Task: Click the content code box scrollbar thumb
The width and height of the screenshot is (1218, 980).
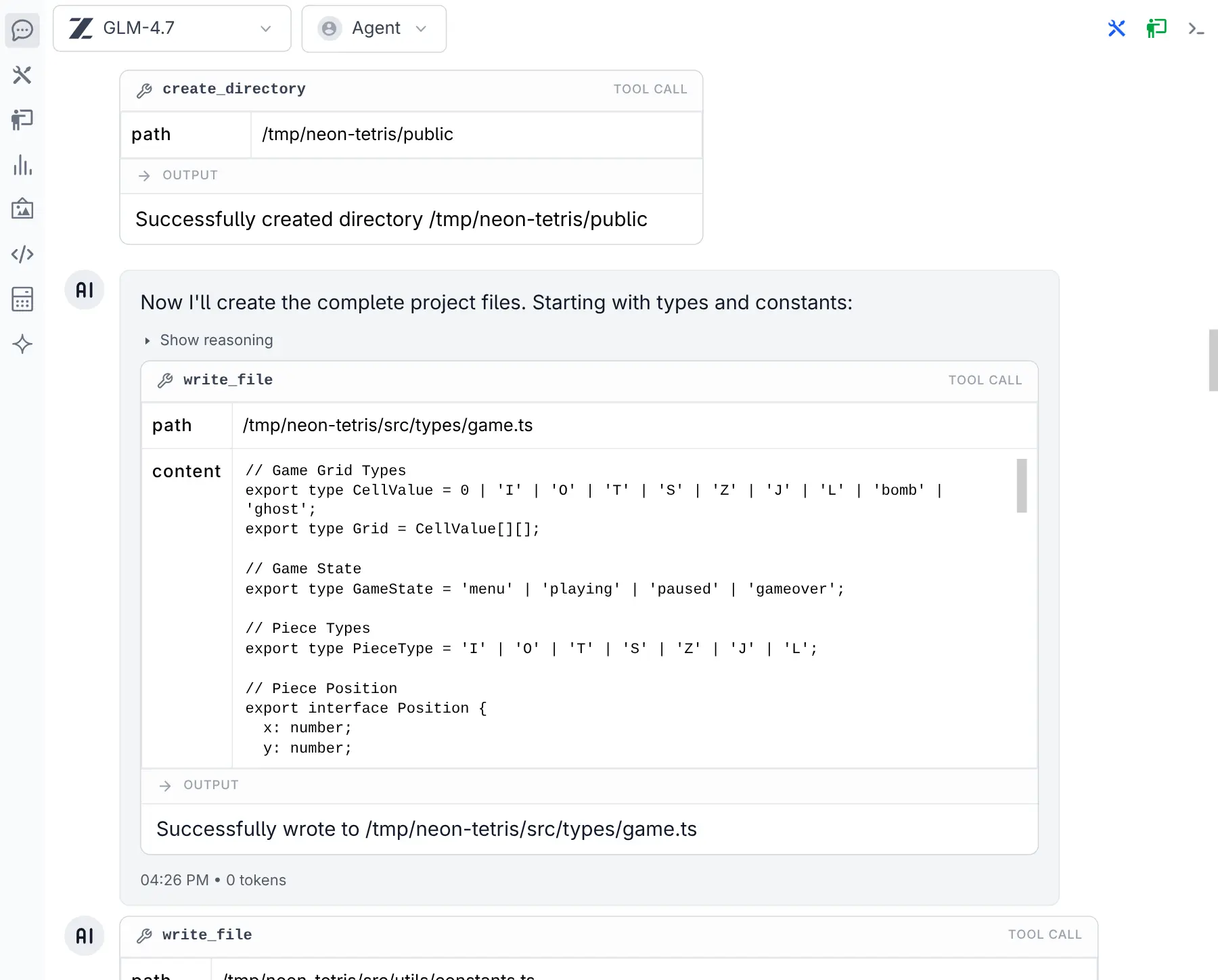Action: pos(1021,486)
